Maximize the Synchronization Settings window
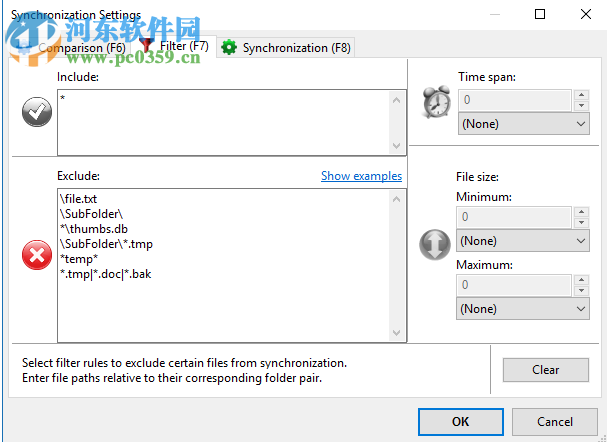Screen dimensions: 607x442 [x=540, y=14]
